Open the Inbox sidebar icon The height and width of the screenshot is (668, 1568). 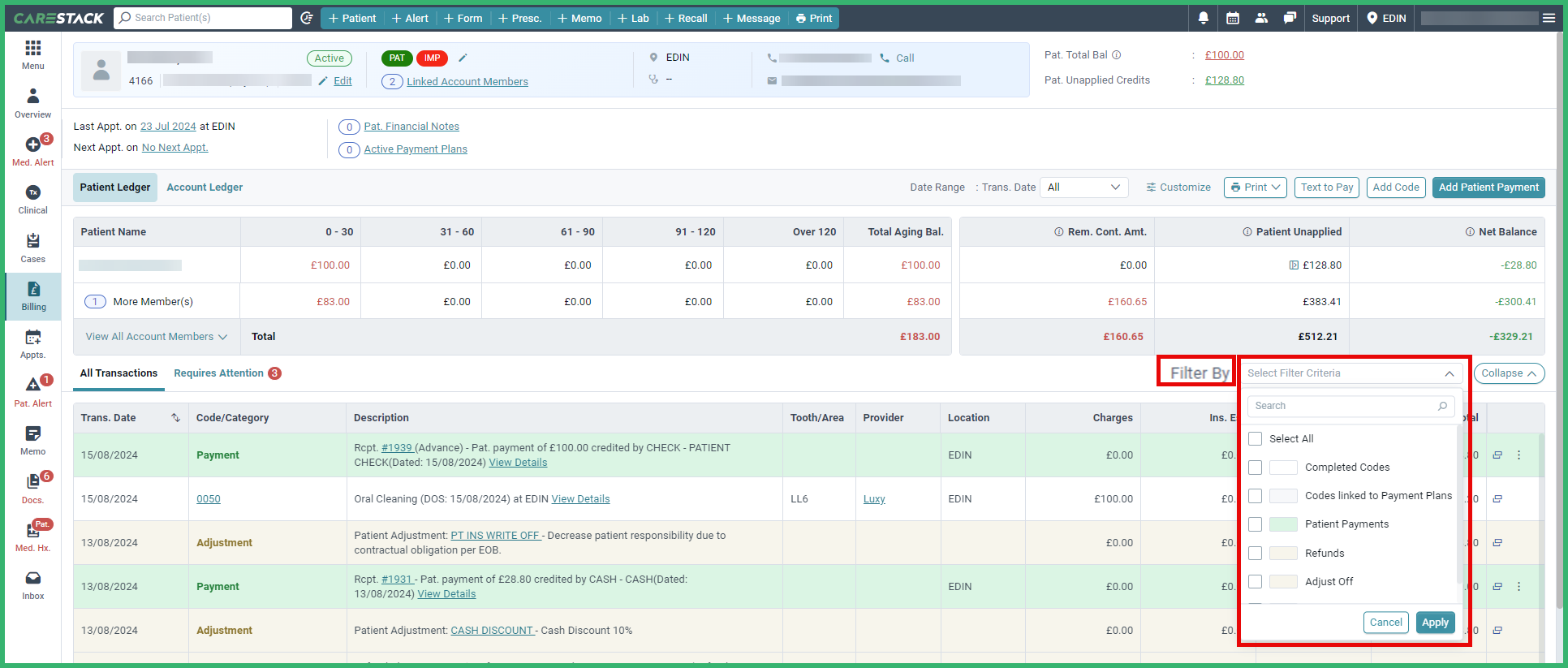click(x=33, y=584)
